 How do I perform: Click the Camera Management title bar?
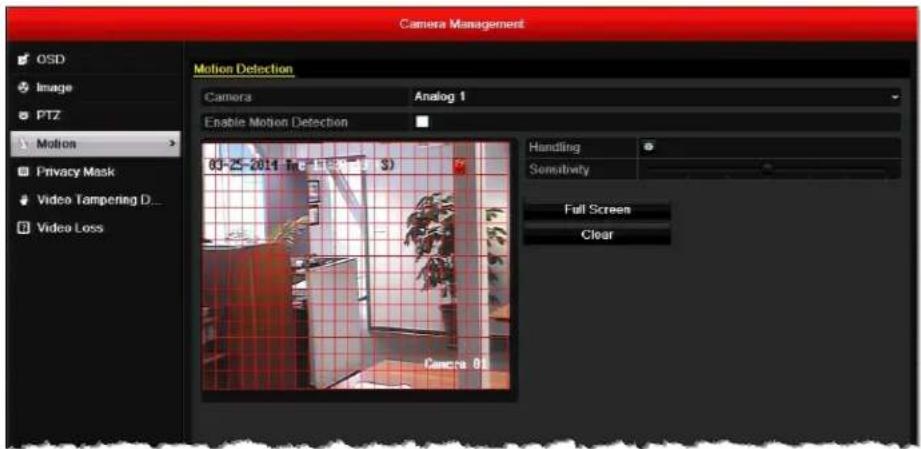461,24
